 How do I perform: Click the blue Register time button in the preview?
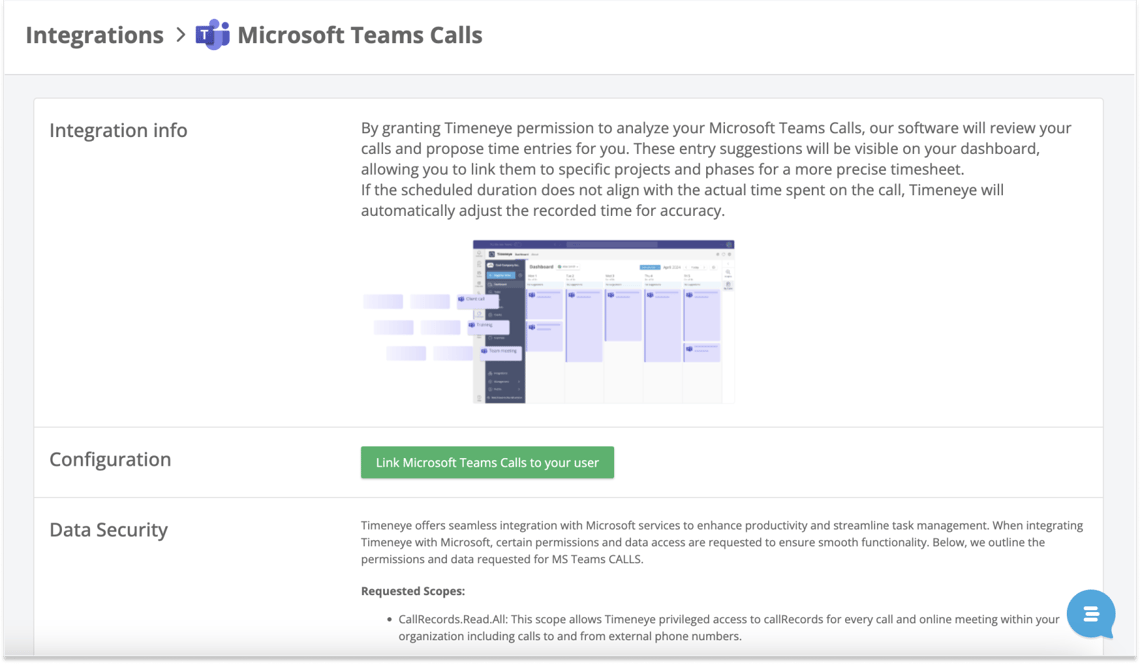click(650, 267)
